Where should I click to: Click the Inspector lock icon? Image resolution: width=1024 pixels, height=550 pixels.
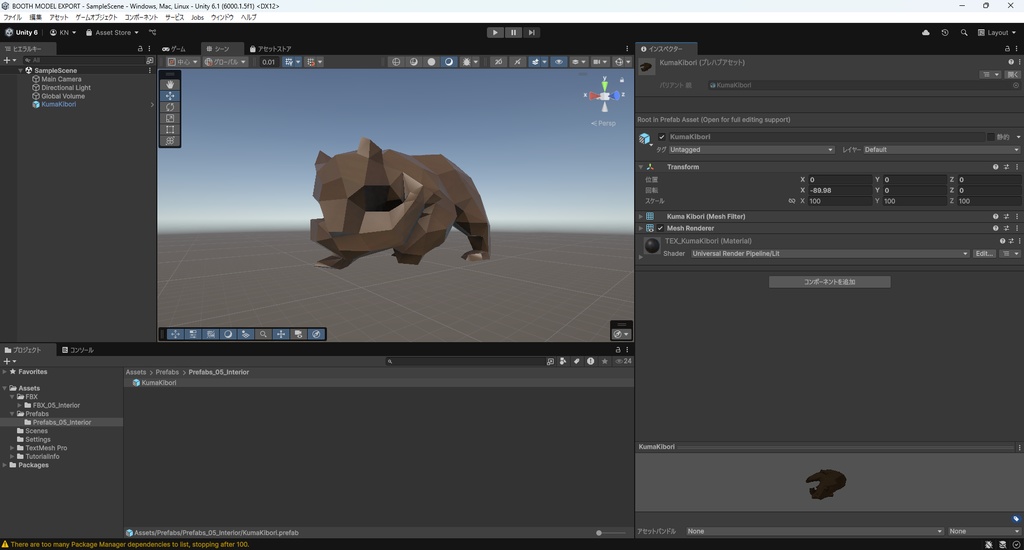point(1008,48)
